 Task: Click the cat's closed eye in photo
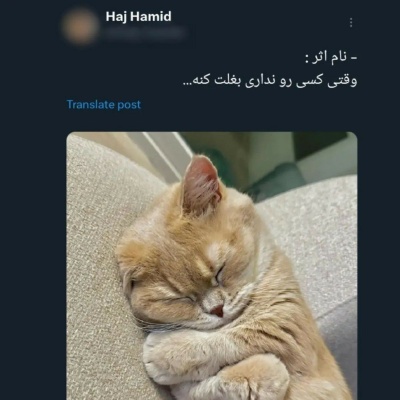pos(220,273)
